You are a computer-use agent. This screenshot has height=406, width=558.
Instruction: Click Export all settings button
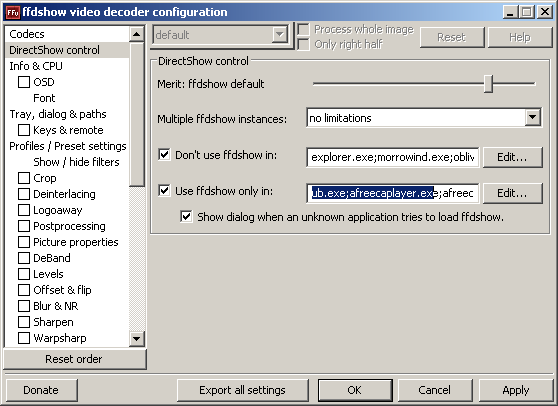pos(242,390)
